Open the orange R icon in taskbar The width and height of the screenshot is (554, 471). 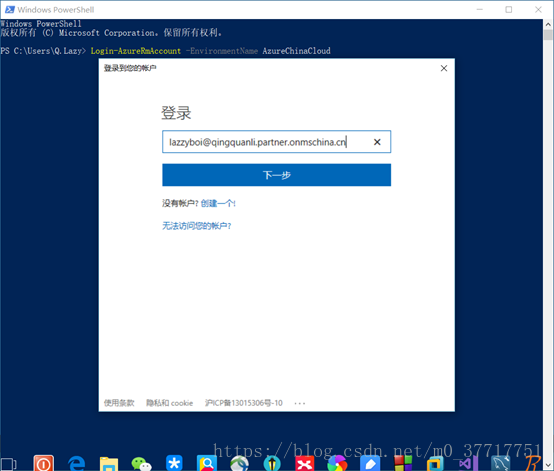(533, 464)
